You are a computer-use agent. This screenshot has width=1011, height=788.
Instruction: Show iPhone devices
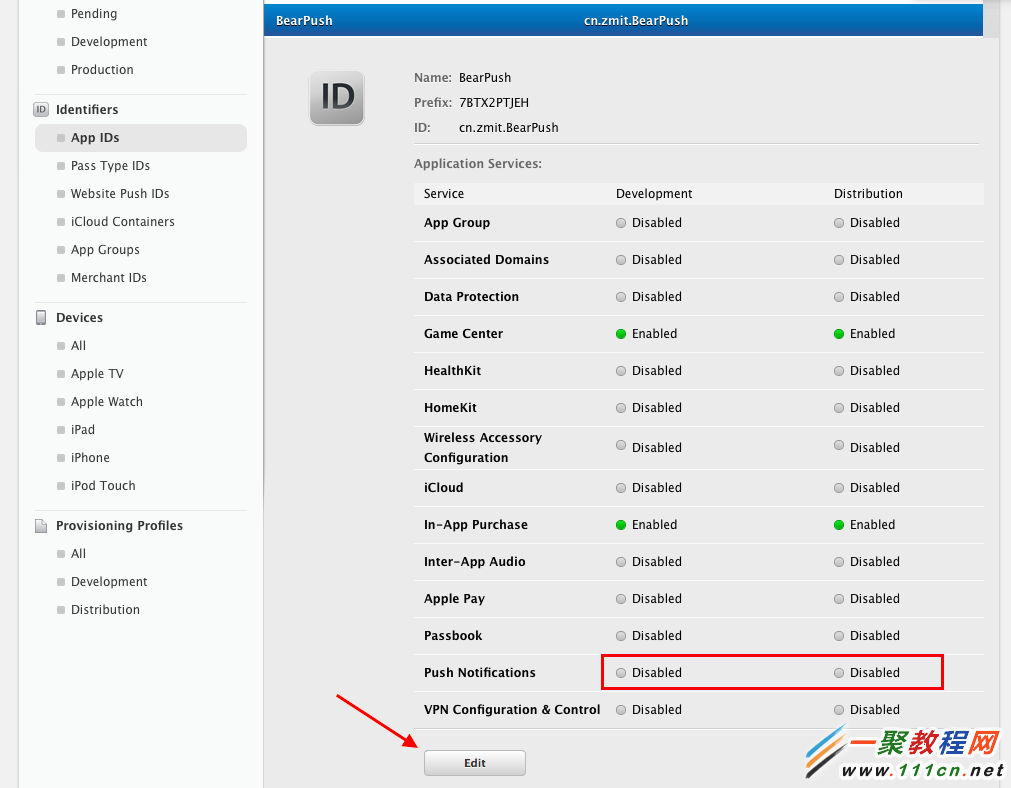click(x=90, y=458)
